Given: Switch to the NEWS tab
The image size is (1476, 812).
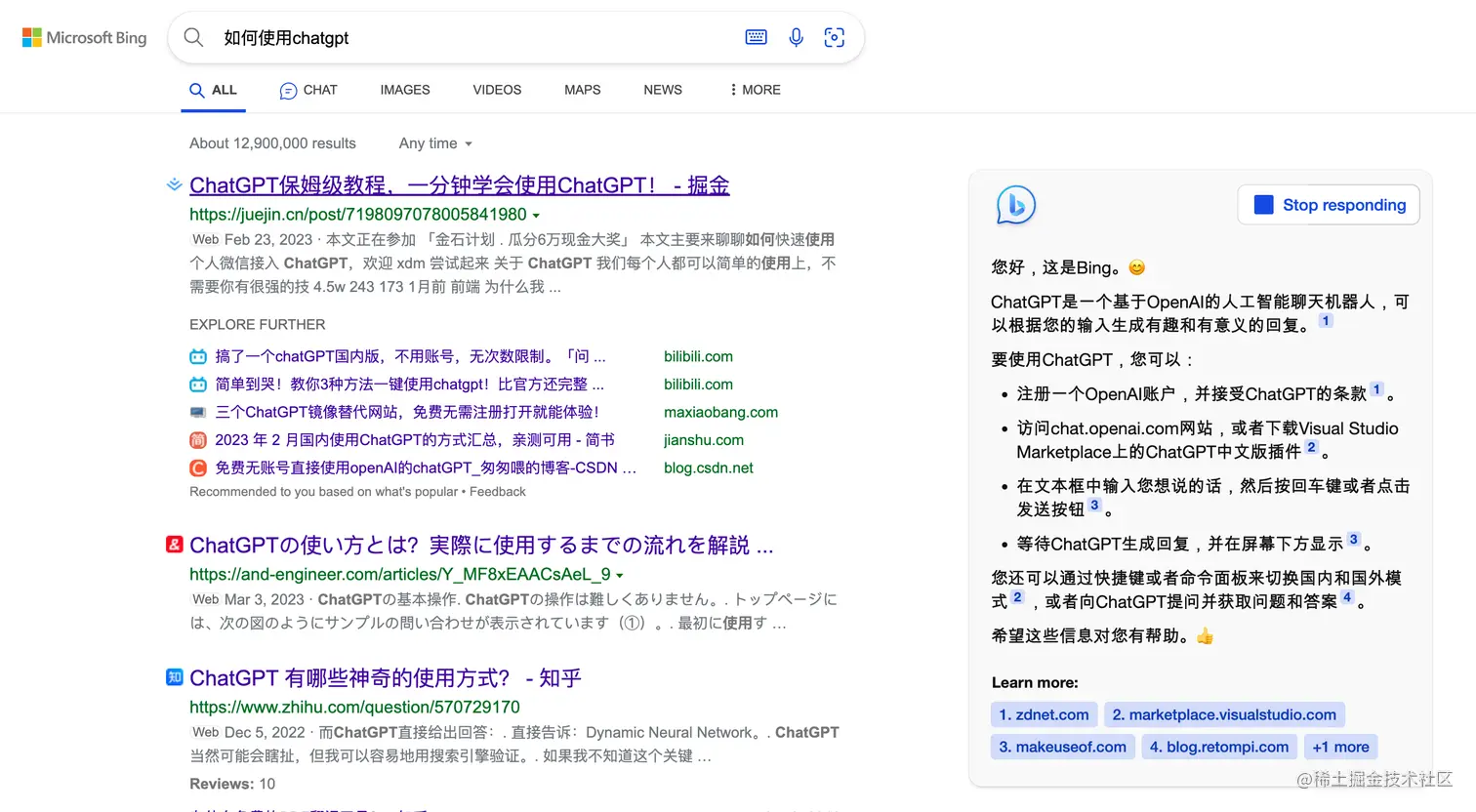Looking at the screenshot, I should coord(663,90).
